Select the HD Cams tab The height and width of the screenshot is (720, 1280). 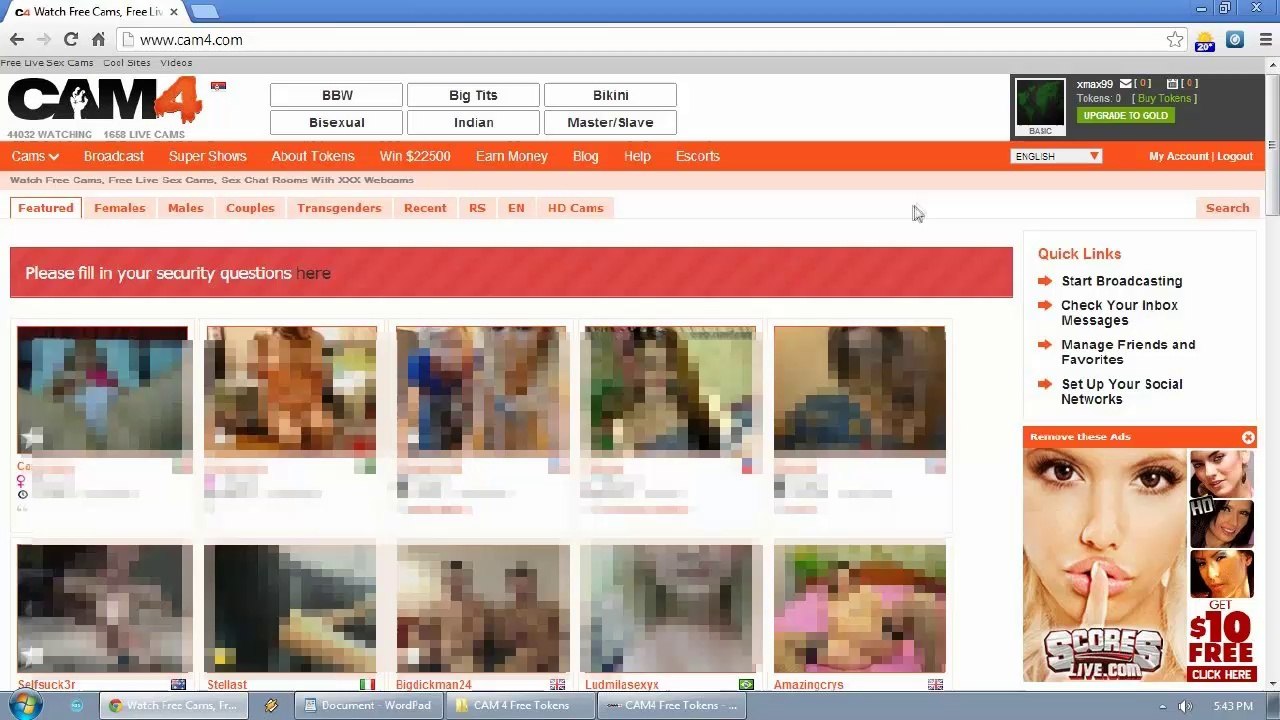576,208
